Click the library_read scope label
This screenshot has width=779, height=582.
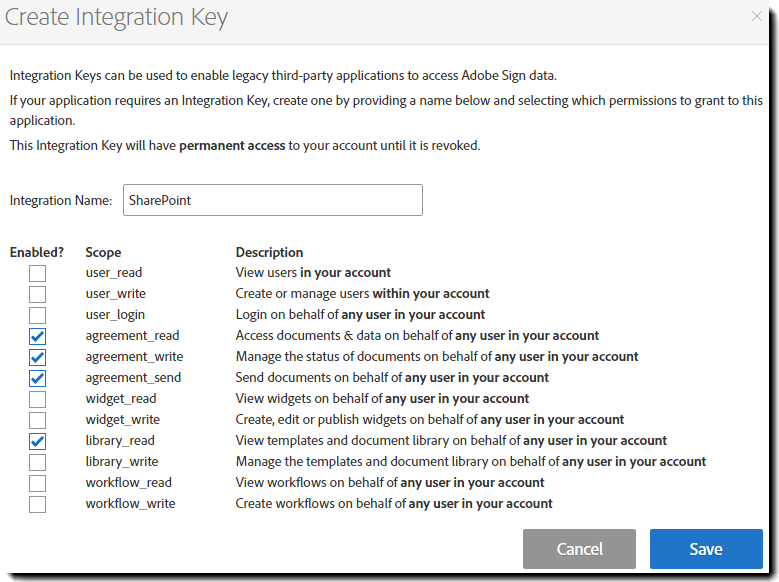(x=120, y=441)
